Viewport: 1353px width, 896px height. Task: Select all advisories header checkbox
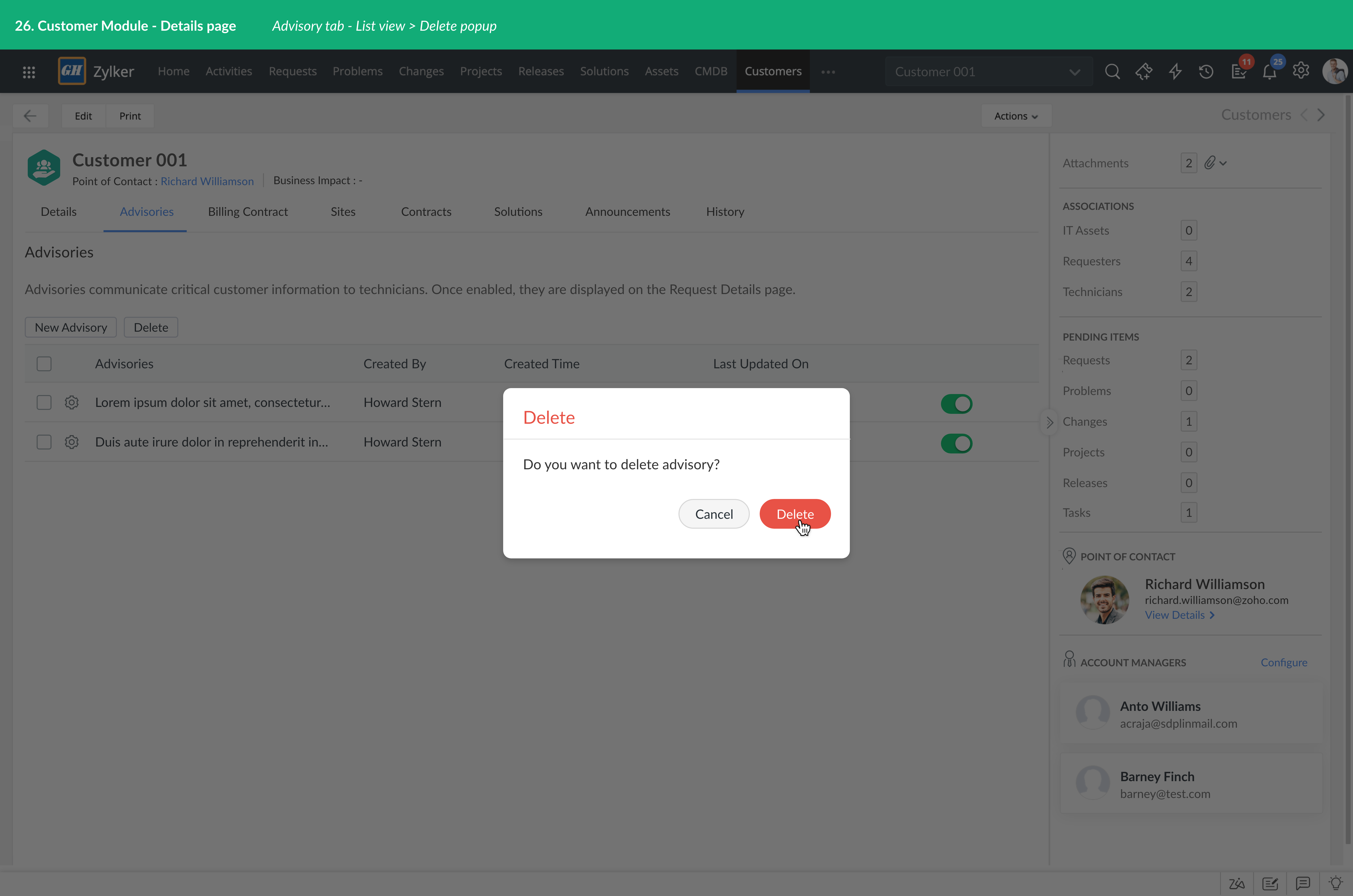(44, 364)
